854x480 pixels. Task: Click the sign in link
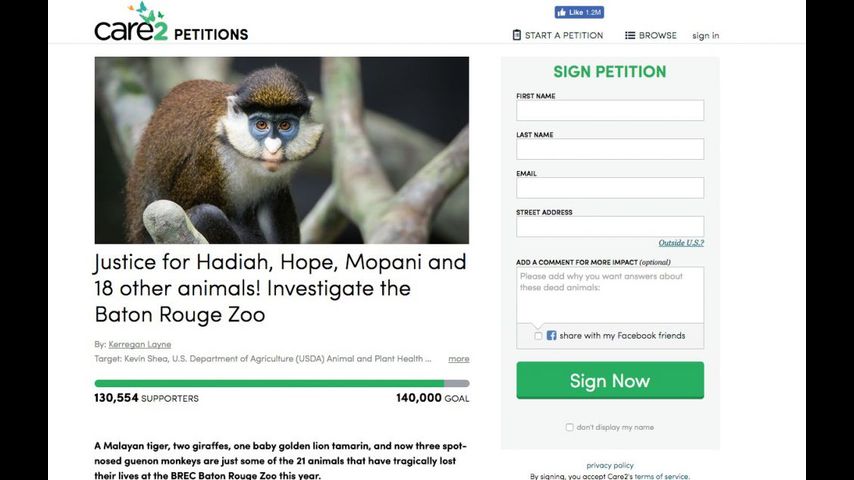[x=705, y=35]
